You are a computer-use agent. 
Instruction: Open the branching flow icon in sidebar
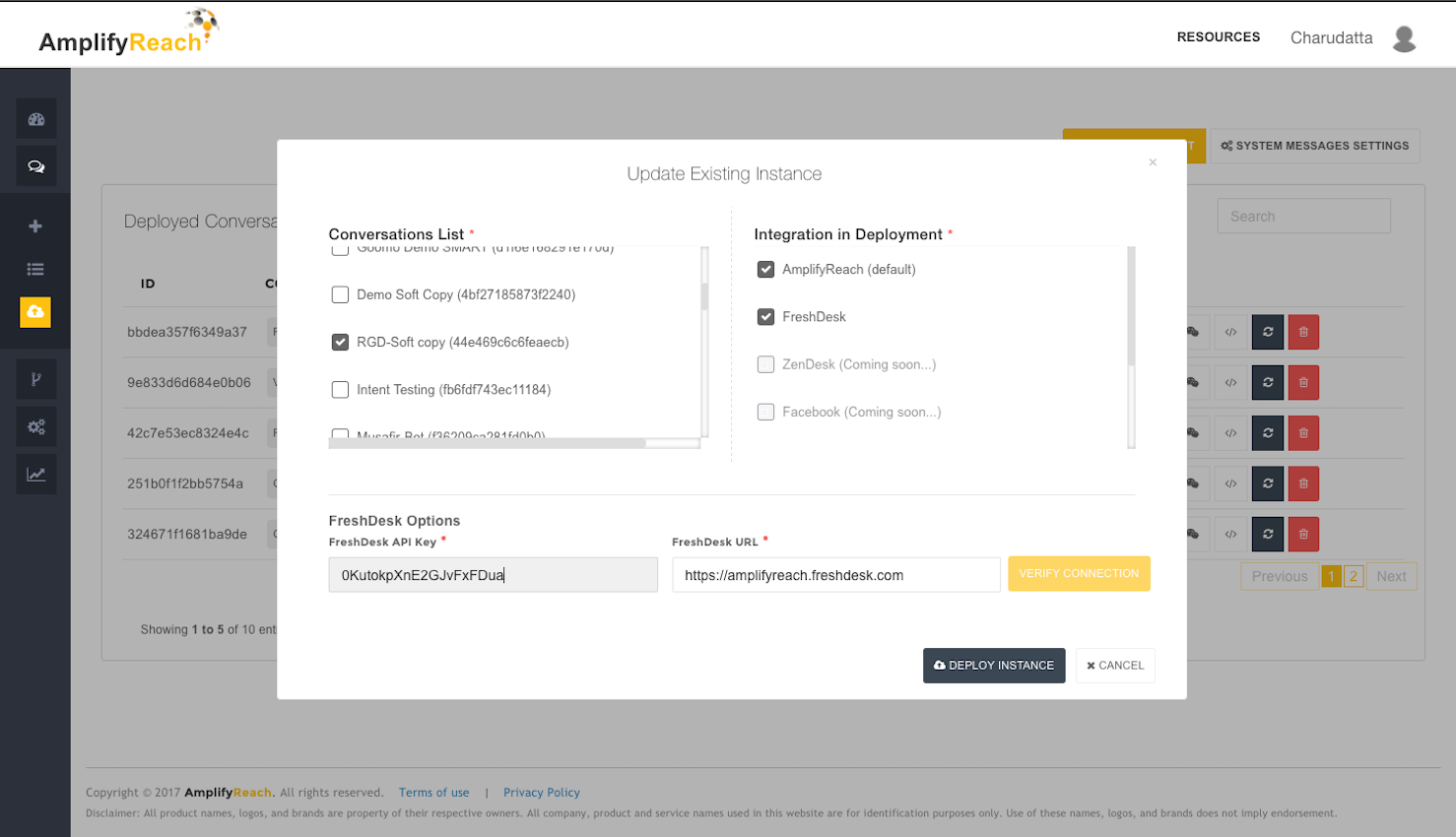[35, 379]
